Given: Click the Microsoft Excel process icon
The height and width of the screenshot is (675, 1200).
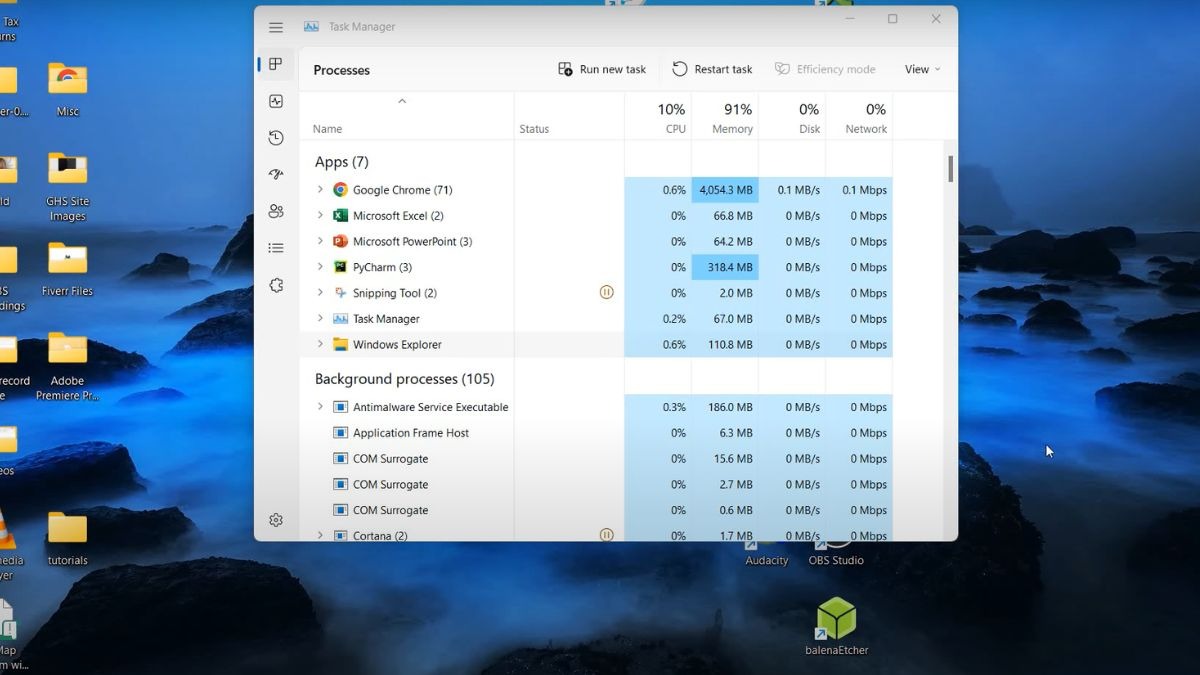Looking at the screenshot, I should (340, 216).
